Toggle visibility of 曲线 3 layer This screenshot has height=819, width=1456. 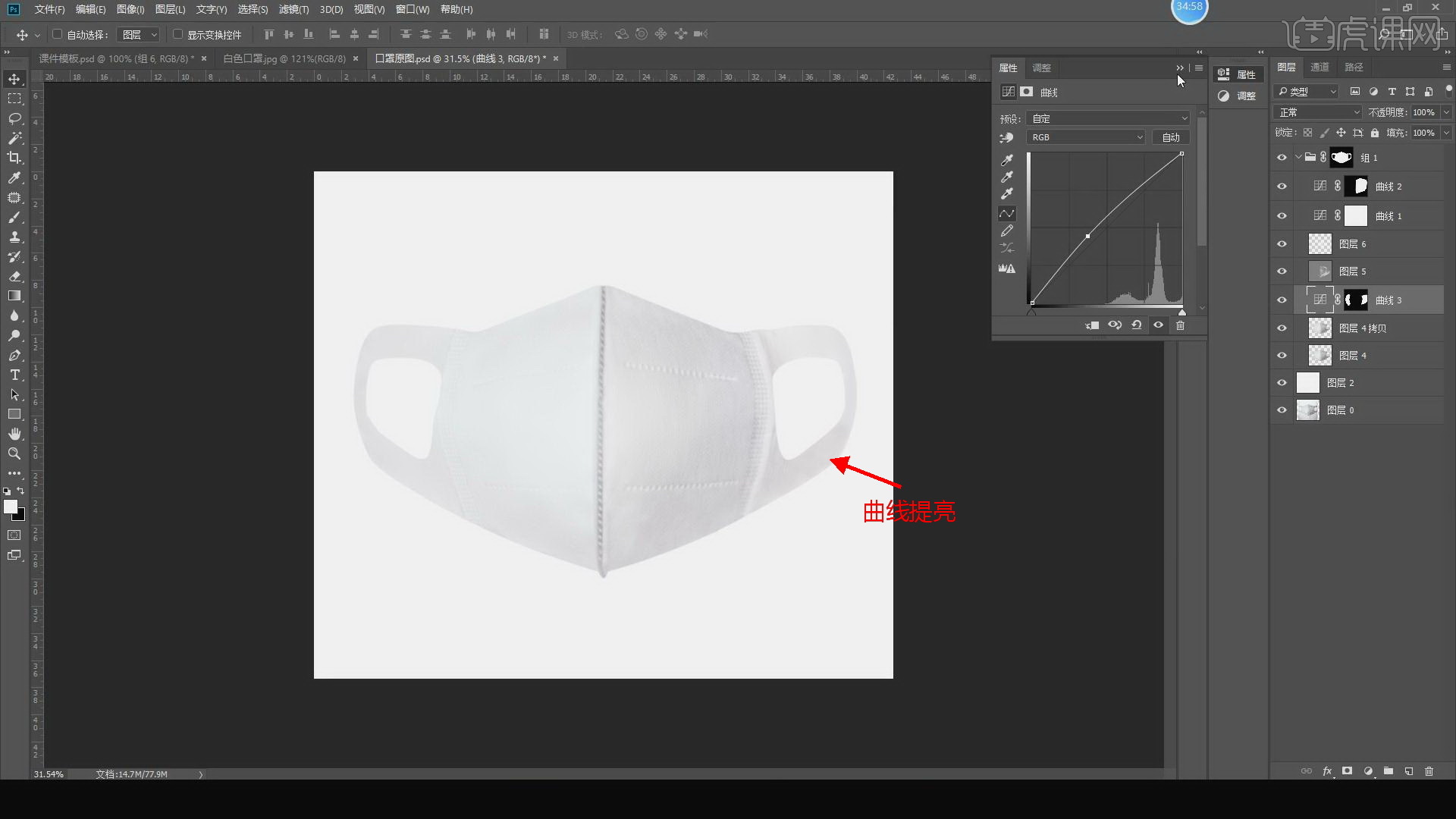1282,300
